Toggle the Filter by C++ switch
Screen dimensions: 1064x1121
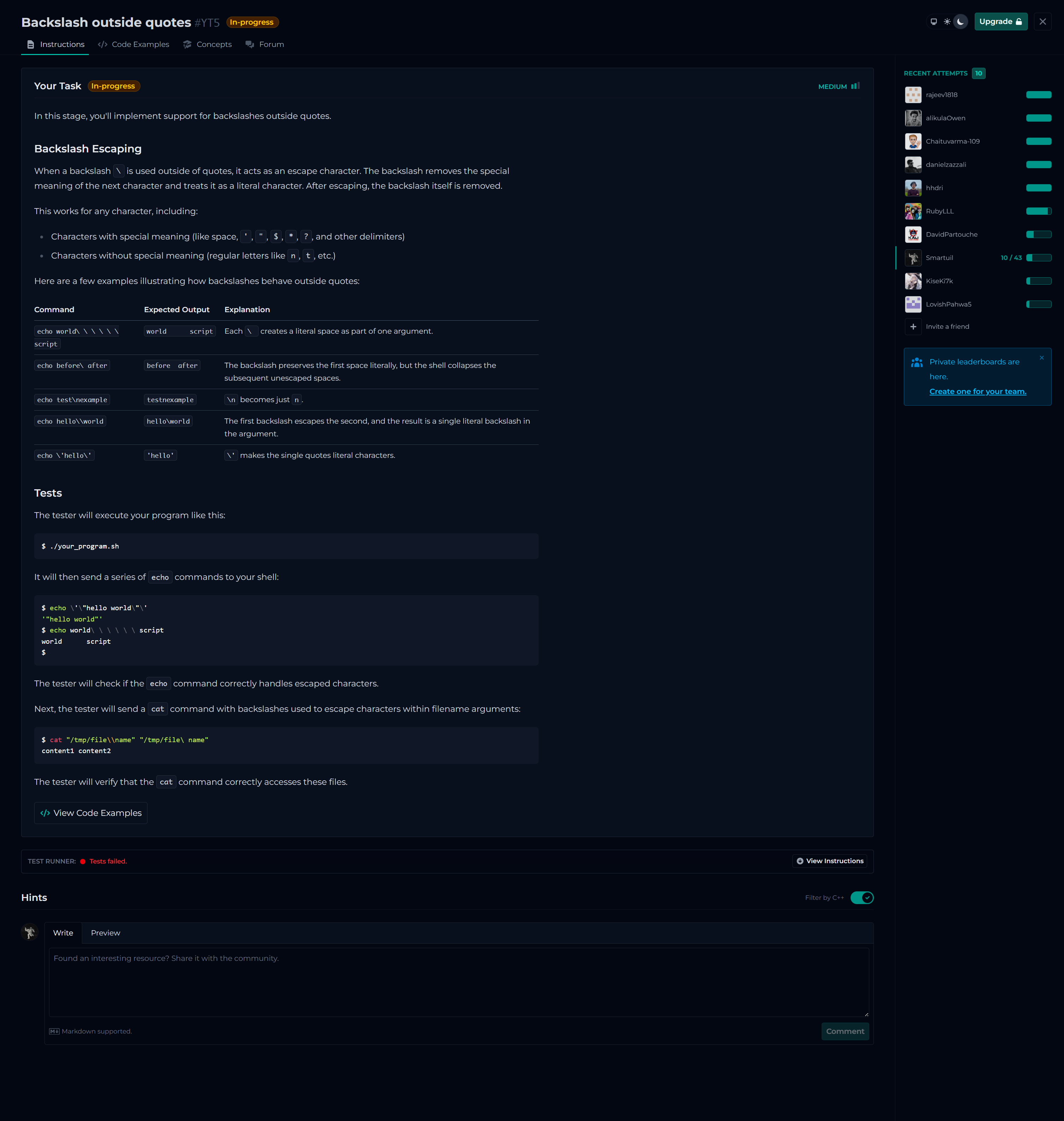(862, 898)
